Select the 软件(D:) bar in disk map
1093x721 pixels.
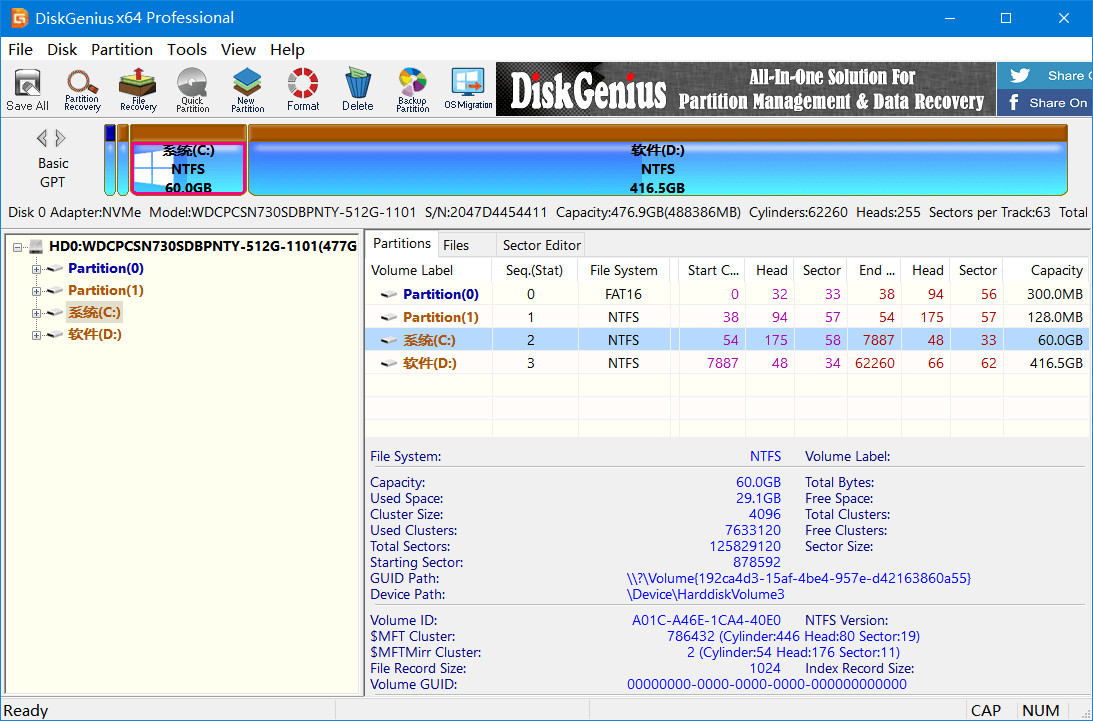click(x=657, y=168)
